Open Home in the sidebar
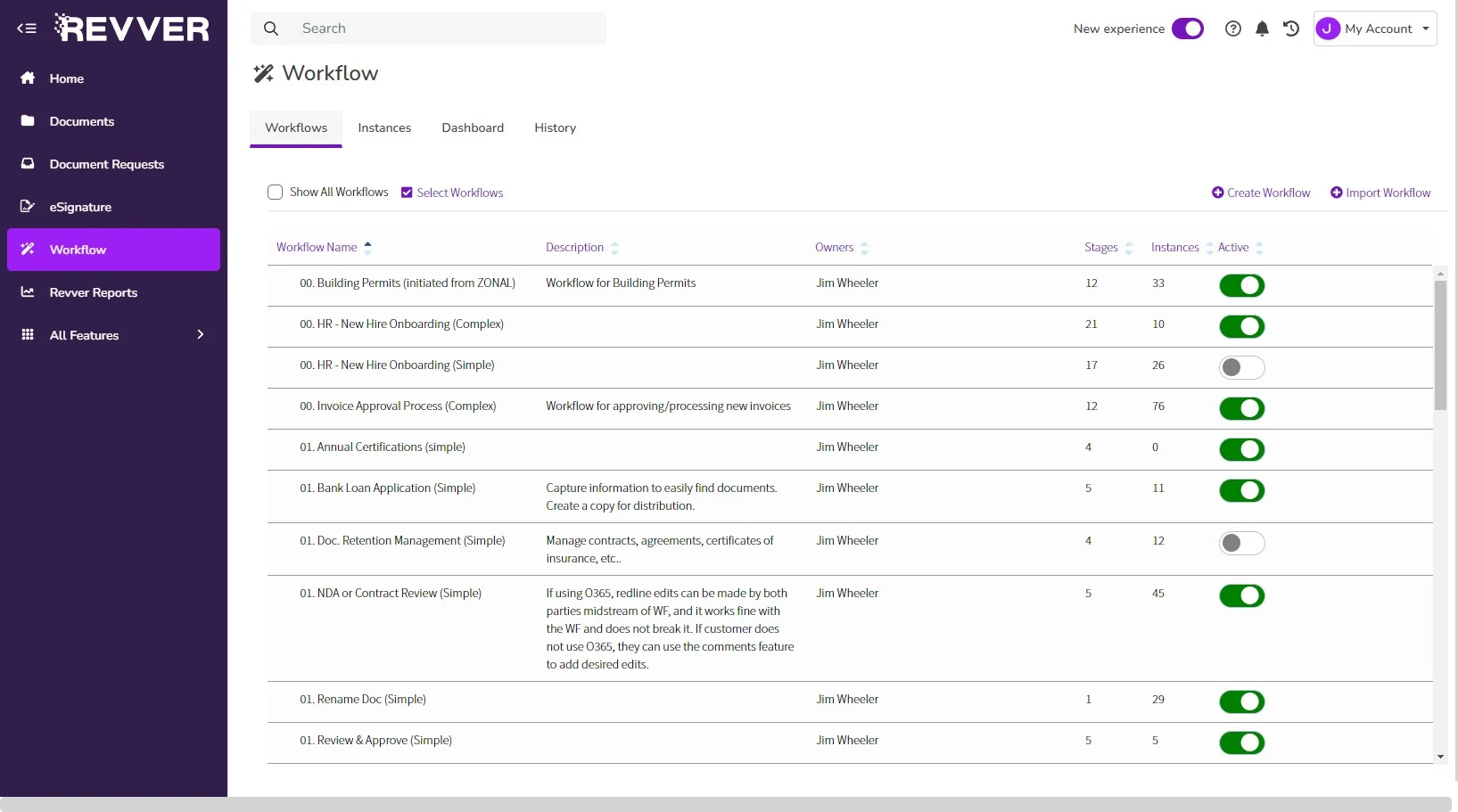 113,78
